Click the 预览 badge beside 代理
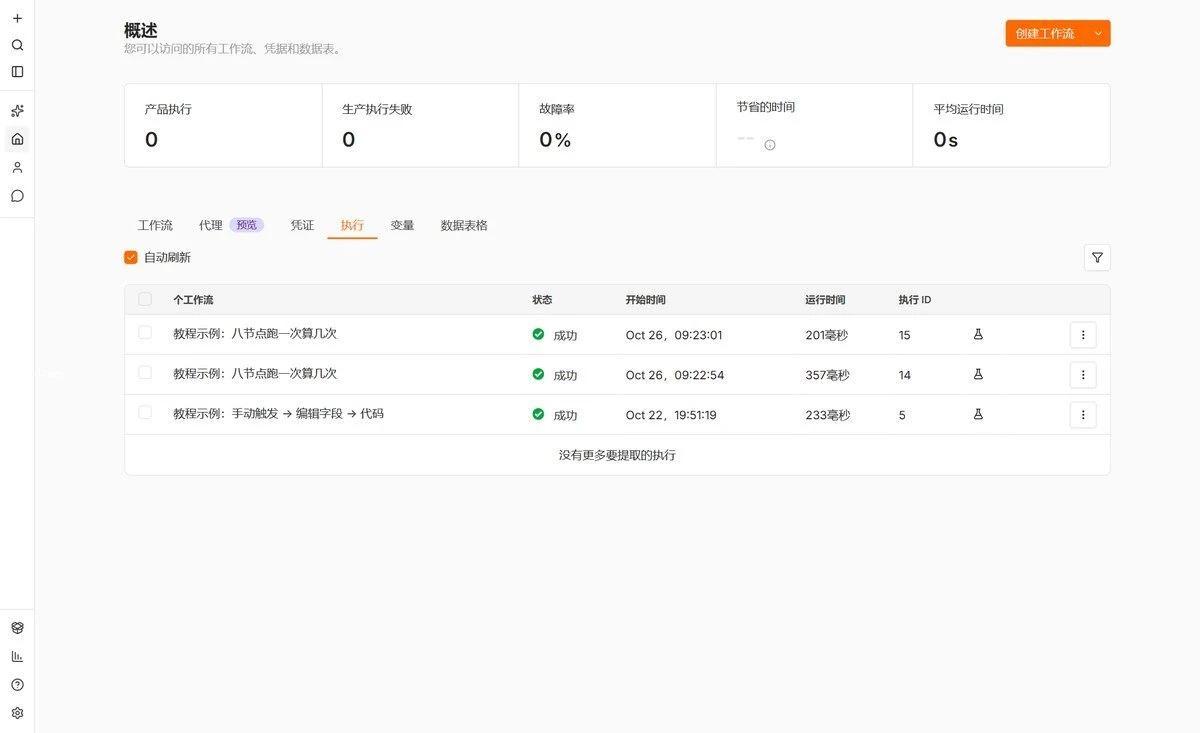This screenshot has width=1200, height=733. (x=247, y=225)
